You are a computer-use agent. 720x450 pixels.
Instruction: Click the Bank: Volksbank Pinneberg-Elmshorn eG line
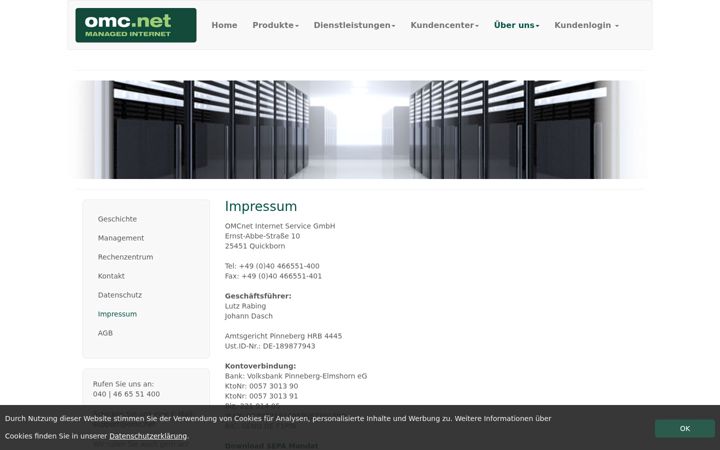(x=296, y=376)
